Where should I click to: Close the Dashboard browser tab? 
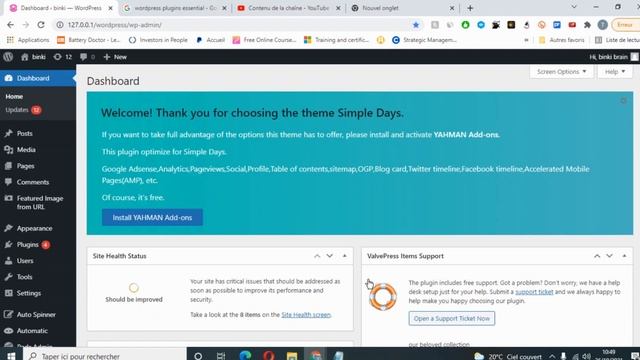click(110, 8)
